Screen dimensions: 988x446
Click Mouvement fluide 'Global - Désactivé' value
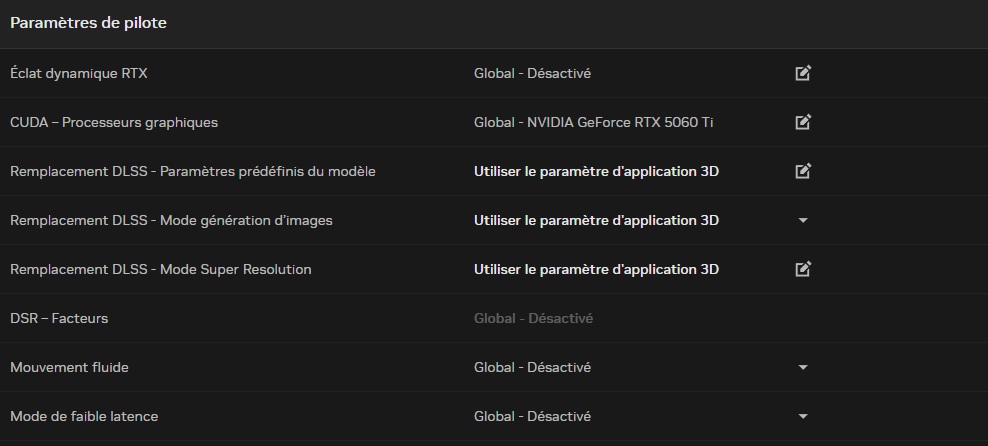tap(532, 367)
